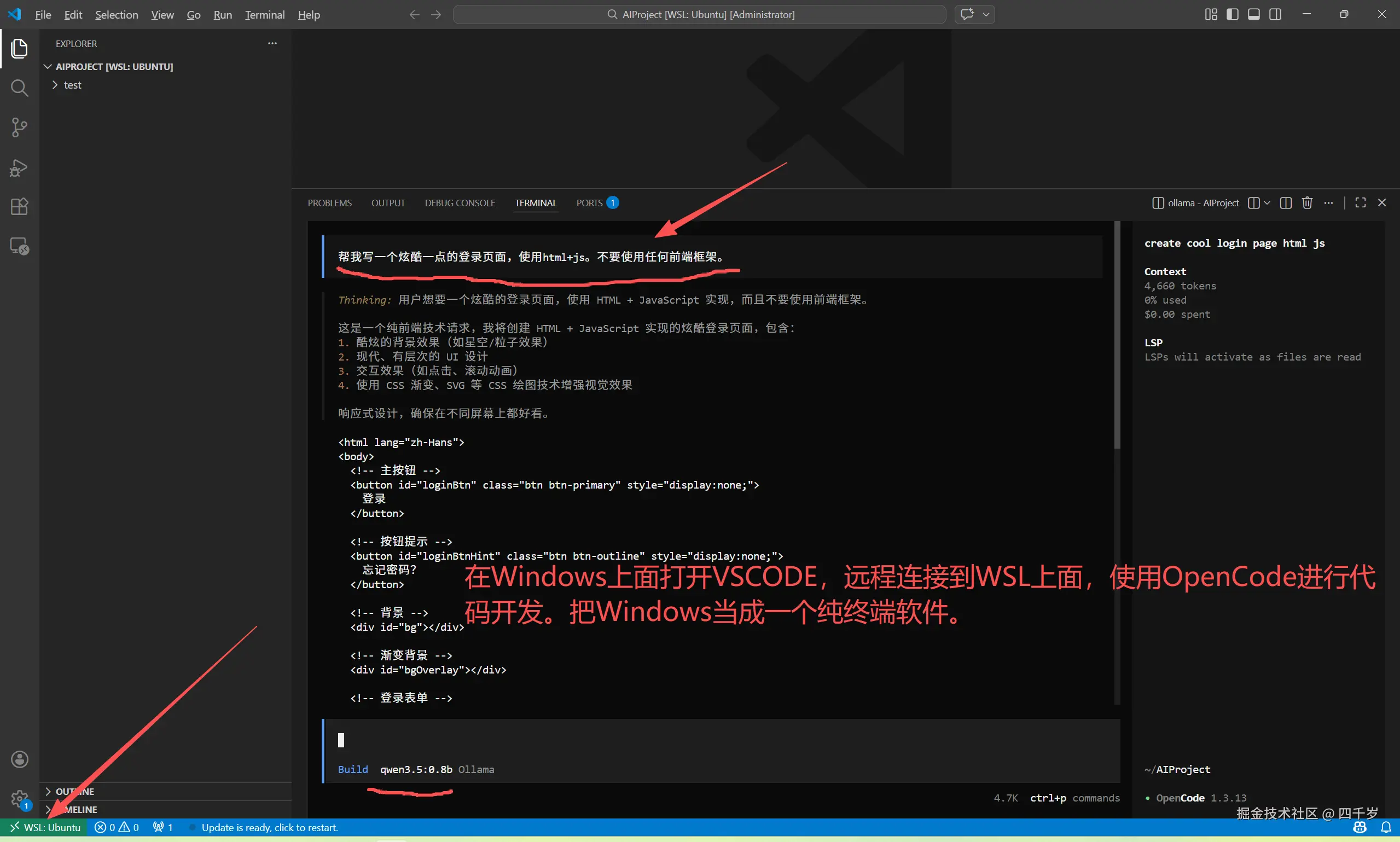Viewport: 1400px width, 842px height.
Task: Open the Accounts icon near bottom sidebar
Action: 20,759
